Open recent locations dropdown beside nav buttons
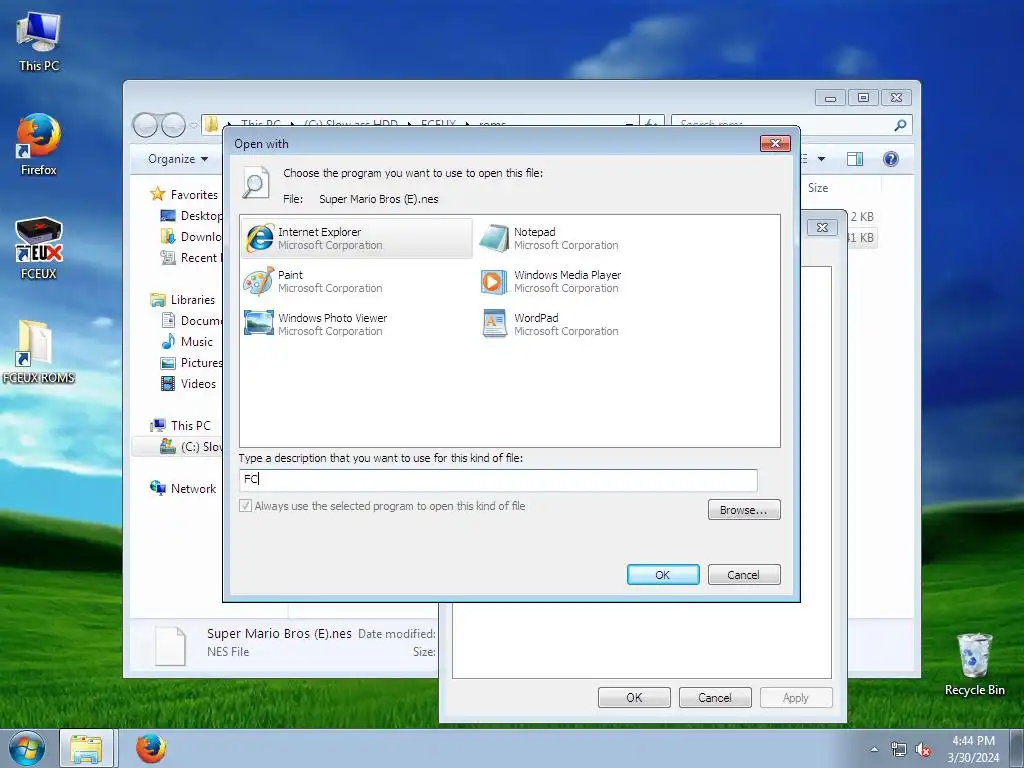Viewport: 1024px width, 768px height. (x=193, y=125)
